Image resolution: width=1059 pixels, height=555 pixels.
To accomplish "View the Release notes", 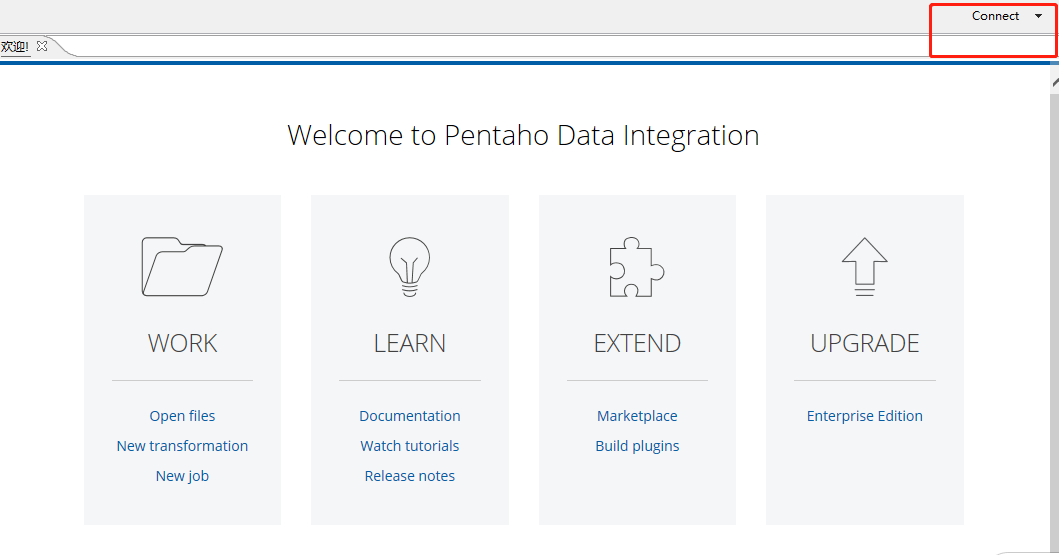I will [410, 476].
